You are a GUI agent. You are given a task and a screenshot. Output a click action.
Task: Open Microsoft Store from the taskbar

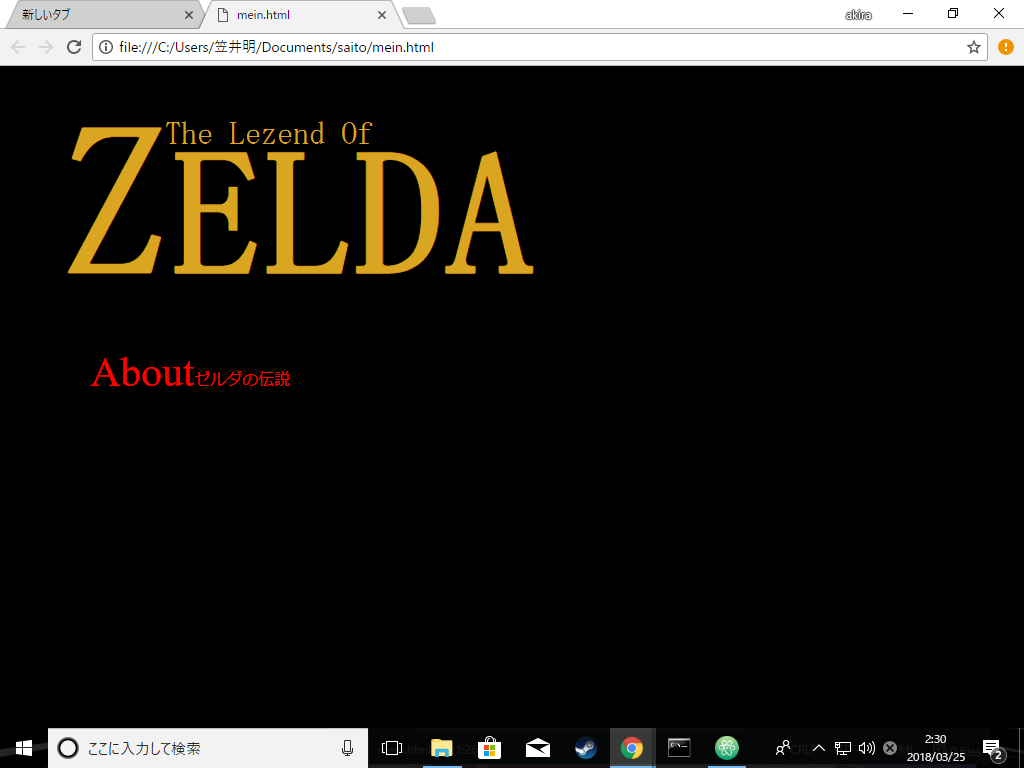(x=489, y=748)
